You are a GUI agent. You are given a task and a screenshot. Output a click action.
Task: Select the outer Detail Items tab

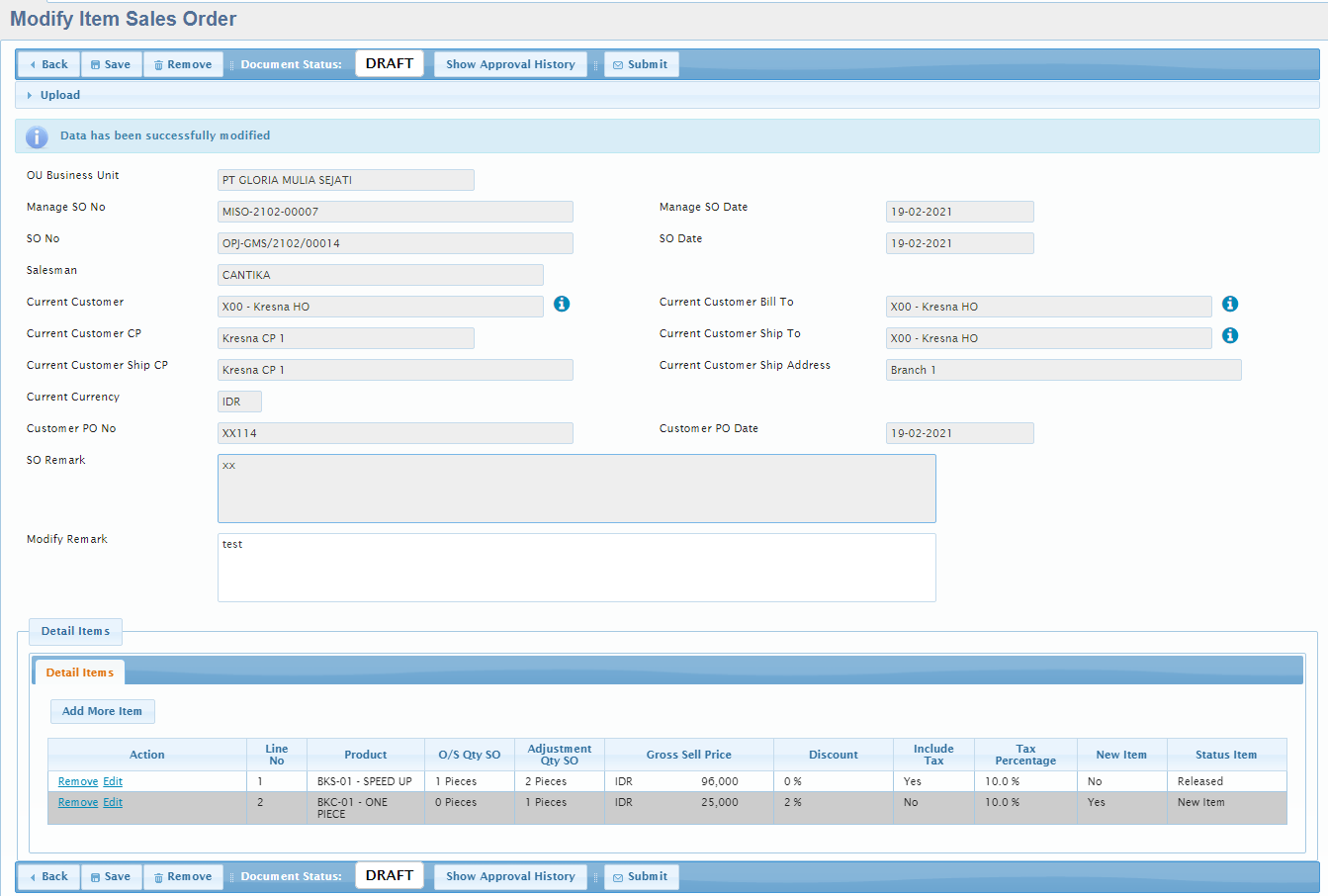point(75,631)
